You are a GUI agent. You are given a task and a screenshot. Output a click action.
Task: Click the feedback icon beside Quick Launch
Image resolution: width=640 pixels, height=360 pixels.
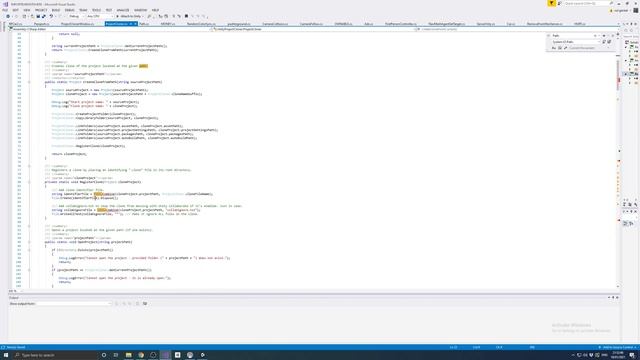pyautogui.click(x=560, y=3)
